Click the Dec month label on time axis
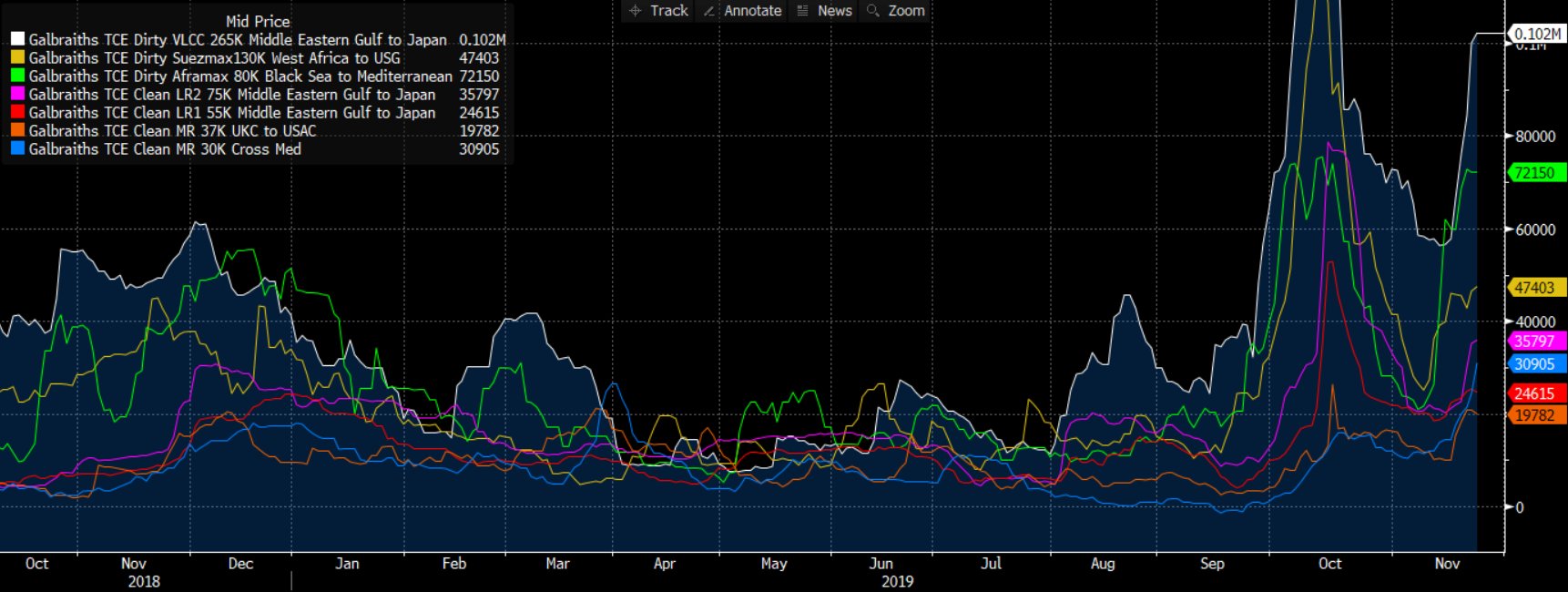This screenshot has height=592, width=1568. (x=240, y=564)
